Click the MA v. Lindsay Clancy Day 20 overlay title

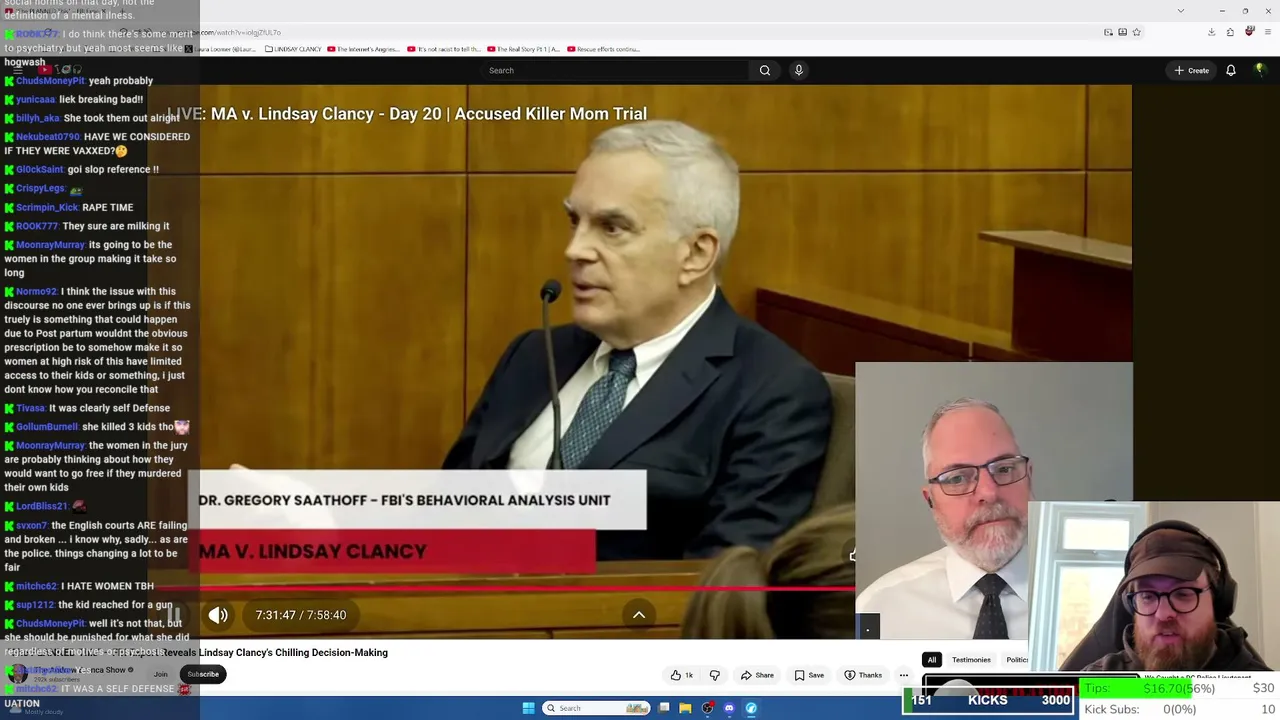407,114
